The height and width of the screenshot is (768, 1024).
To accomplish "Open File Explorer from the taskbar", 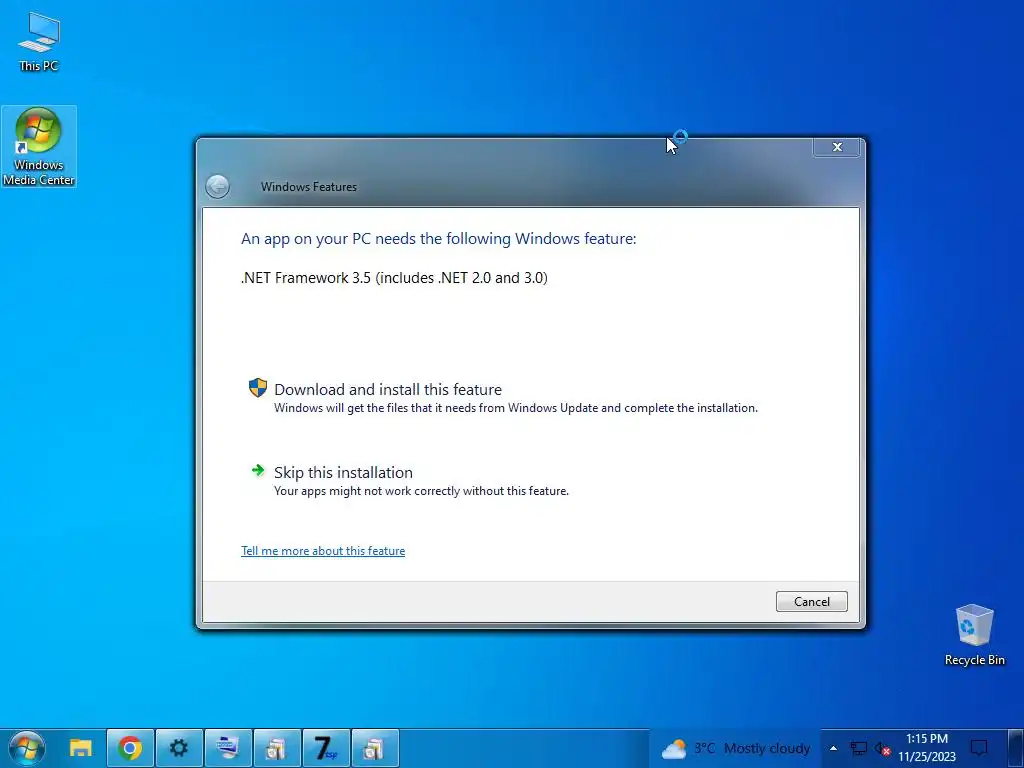I will click(81, 748).
